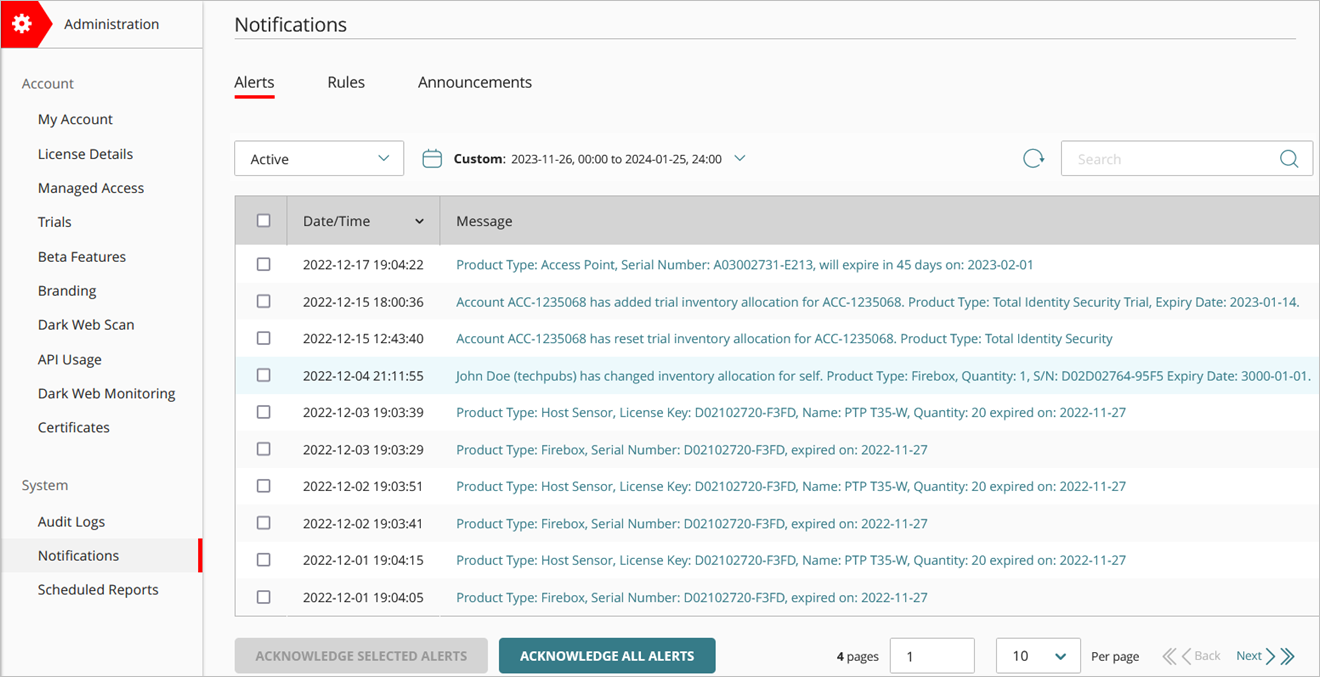Toggle Date/Time column sort order

[x=419, y=220]
